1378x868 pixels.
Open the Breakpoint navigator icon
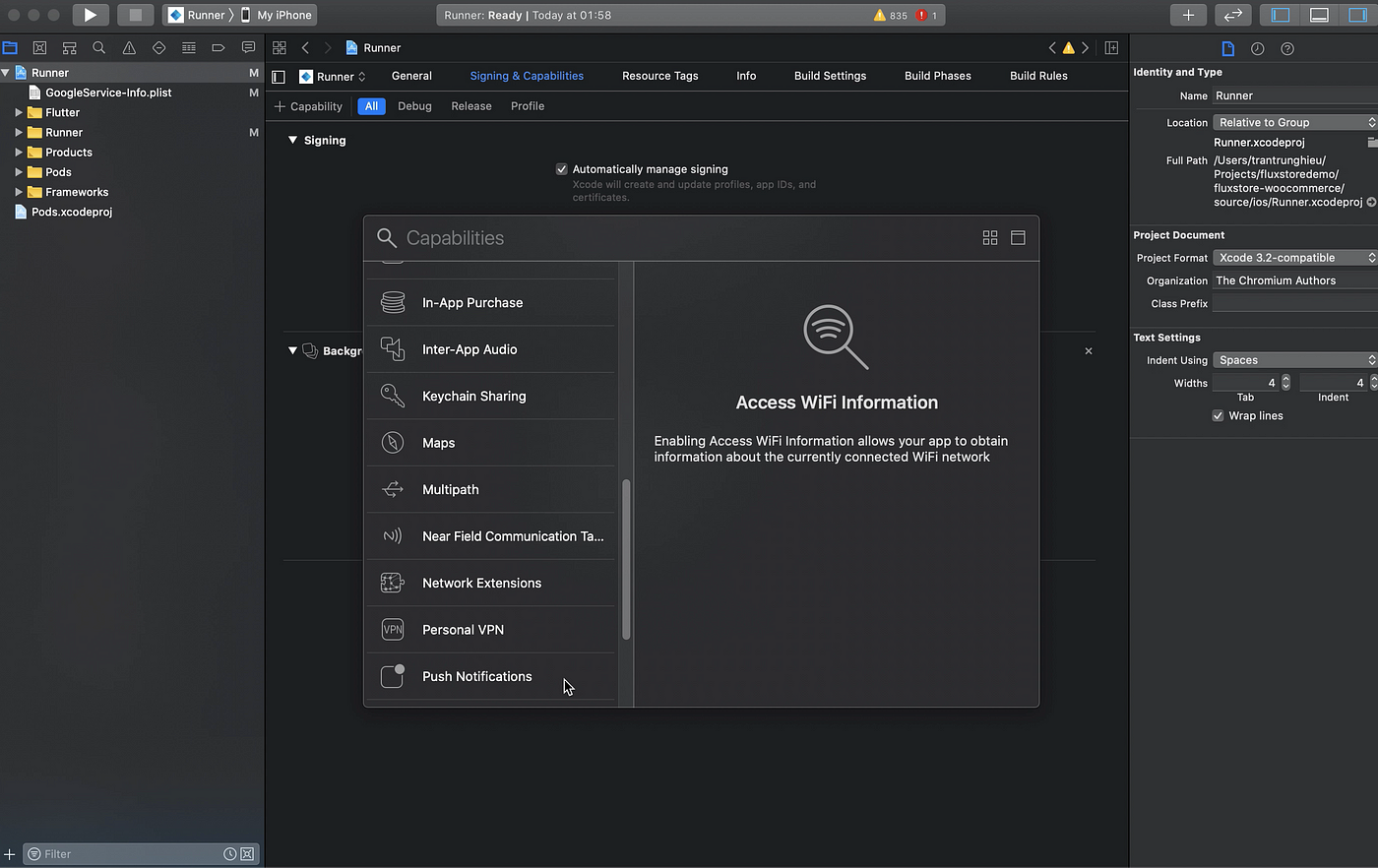tap(219, 47)
